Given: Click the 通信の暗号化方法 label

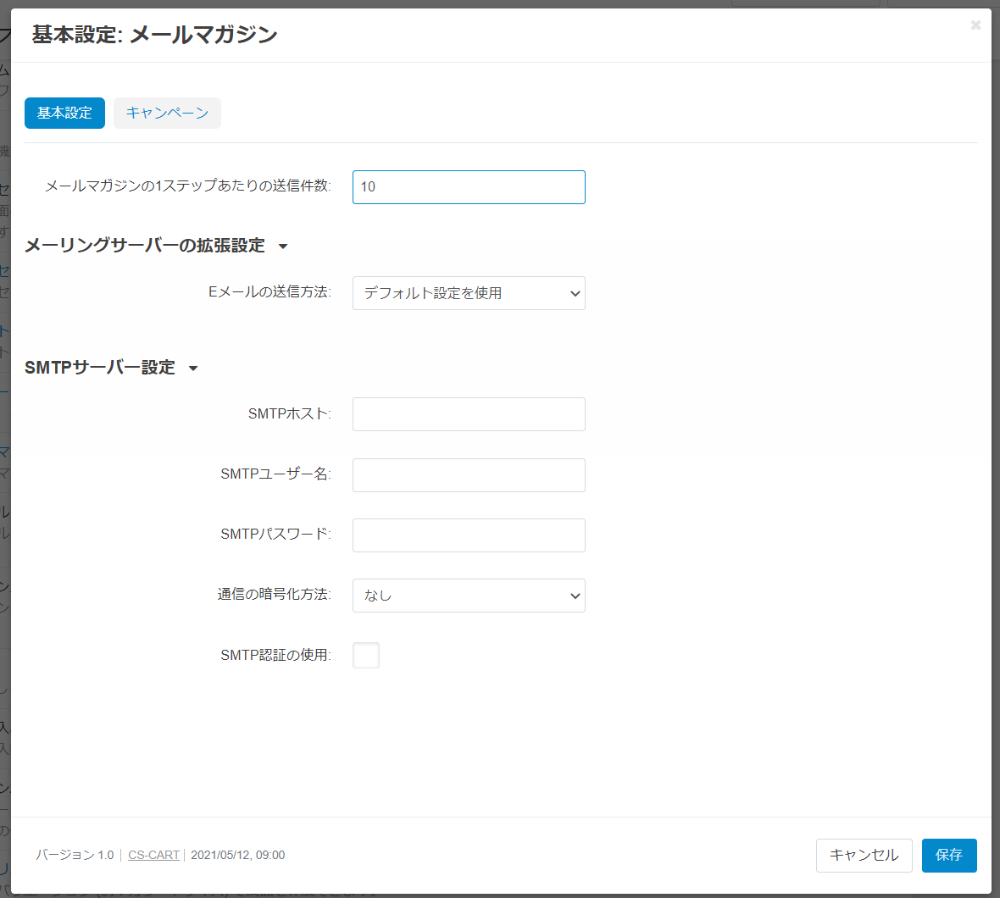Looking at the screenshot, I should [274, 594].
